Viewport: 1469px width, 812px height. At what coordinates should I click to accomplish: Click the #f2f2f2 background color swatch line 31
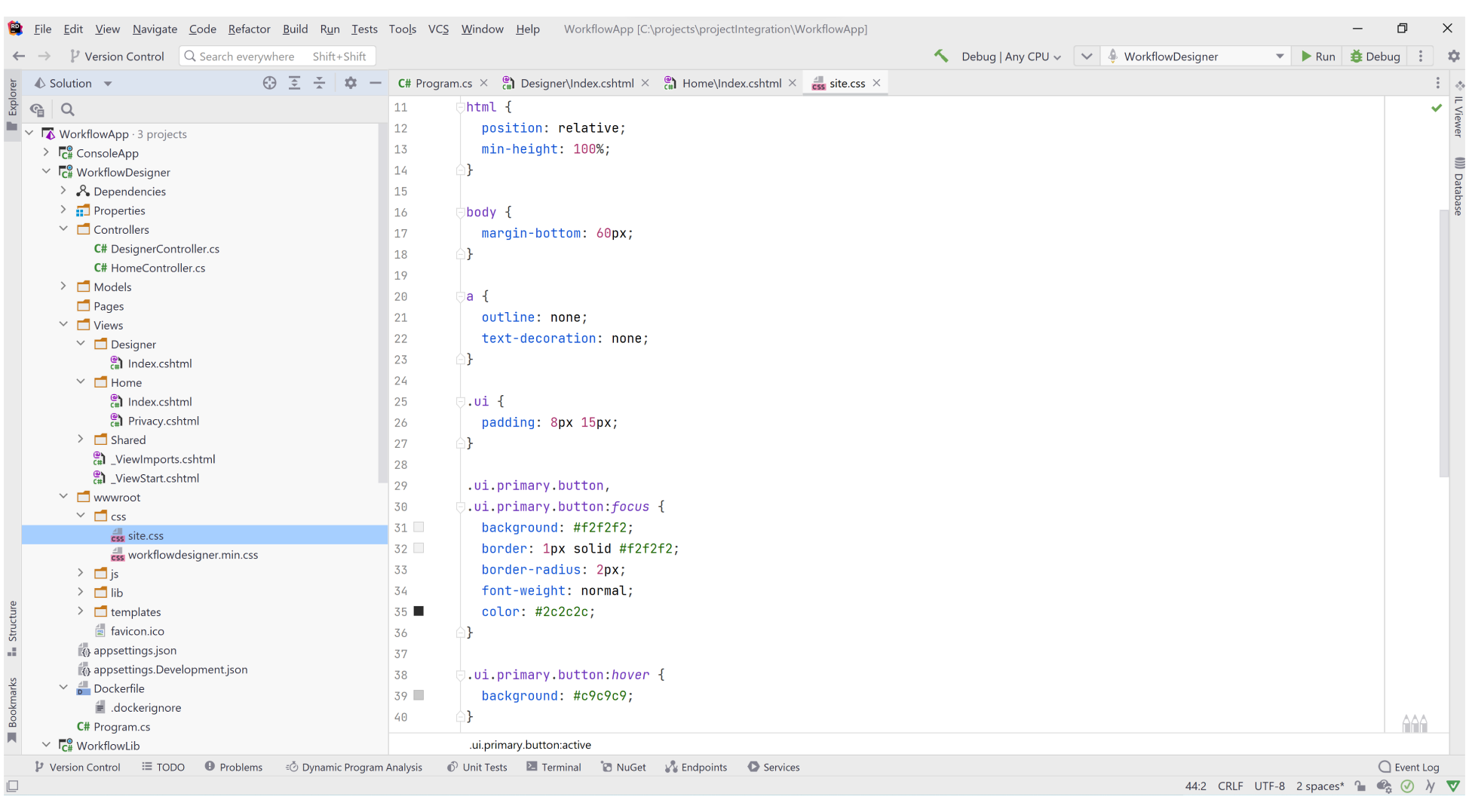tap(419, 527)
